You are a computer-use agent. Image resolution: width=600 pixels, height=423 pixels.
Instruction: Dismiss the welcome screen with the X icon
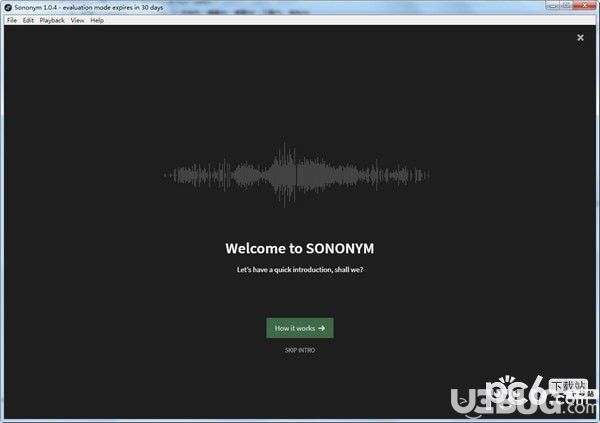pos(580,38)
